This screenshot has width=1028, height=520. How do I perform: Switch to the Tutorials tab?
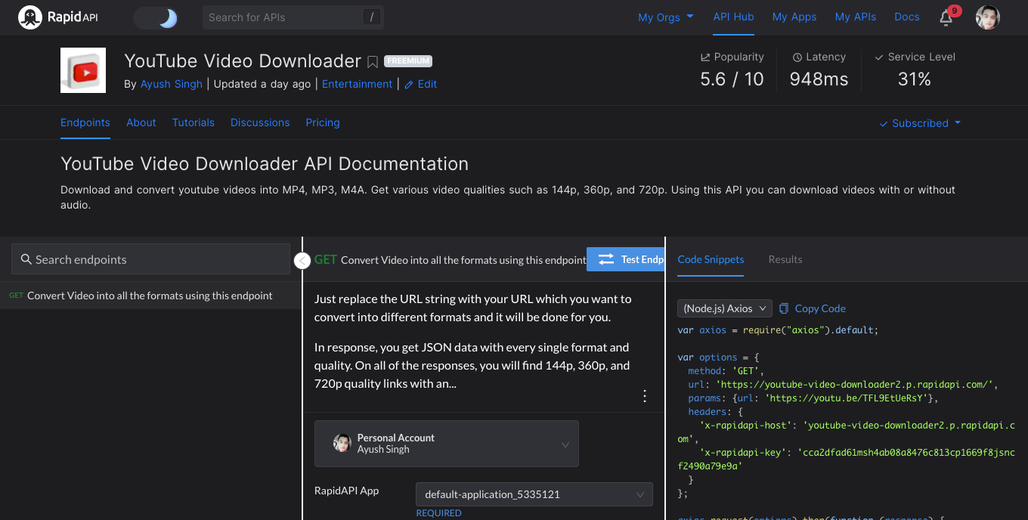(193, 123)
